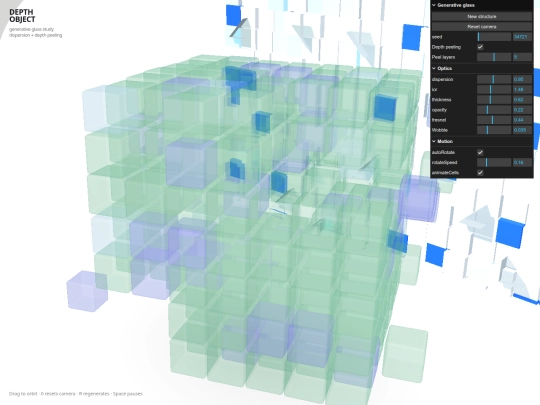Screen dimensions: 540x405
Task: Click the 'Depth peeling' label
Action: (446, 47)
